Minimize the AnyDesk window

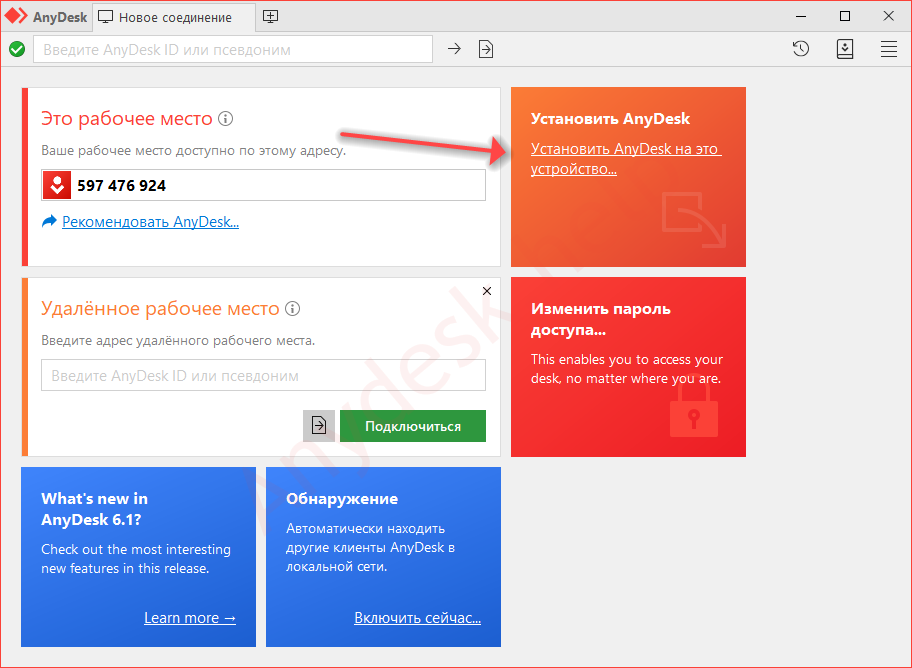click(801, 16)
